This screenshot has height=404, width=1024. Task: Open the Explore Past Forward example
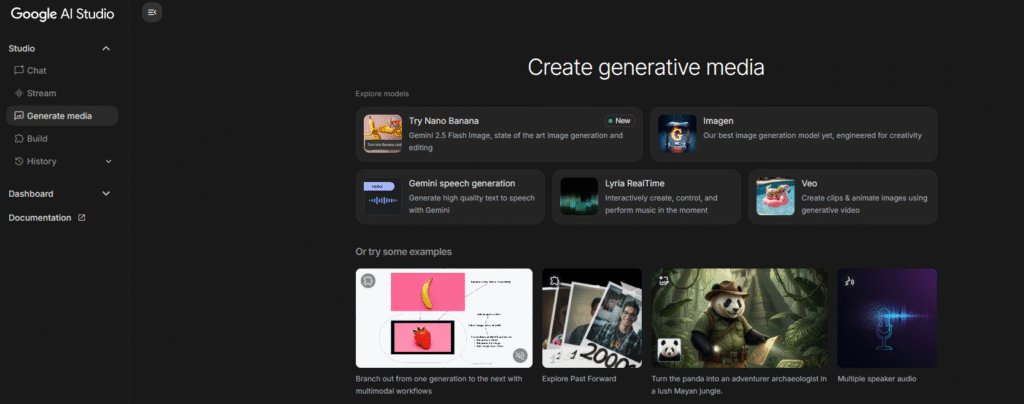[x=592, y=317]
